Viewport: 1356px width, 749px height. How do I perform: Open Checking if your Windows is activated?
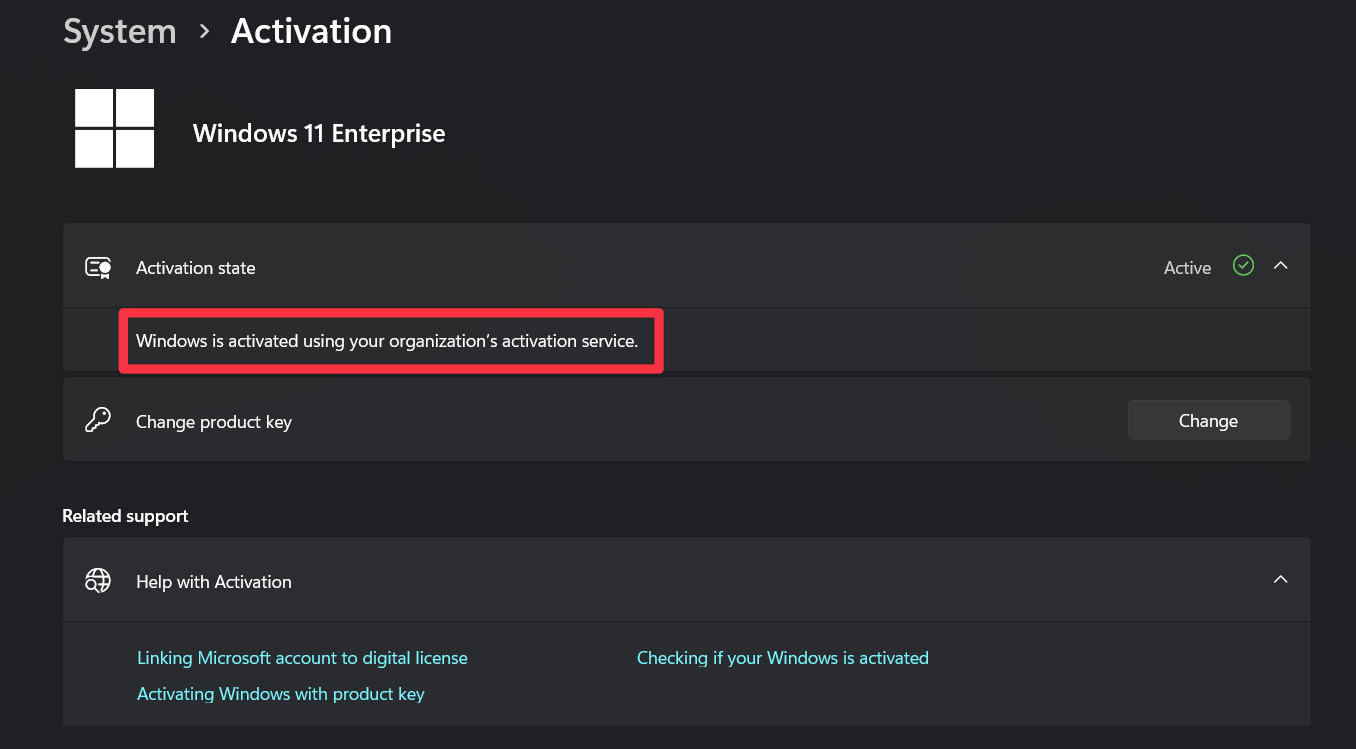(783, 658)
